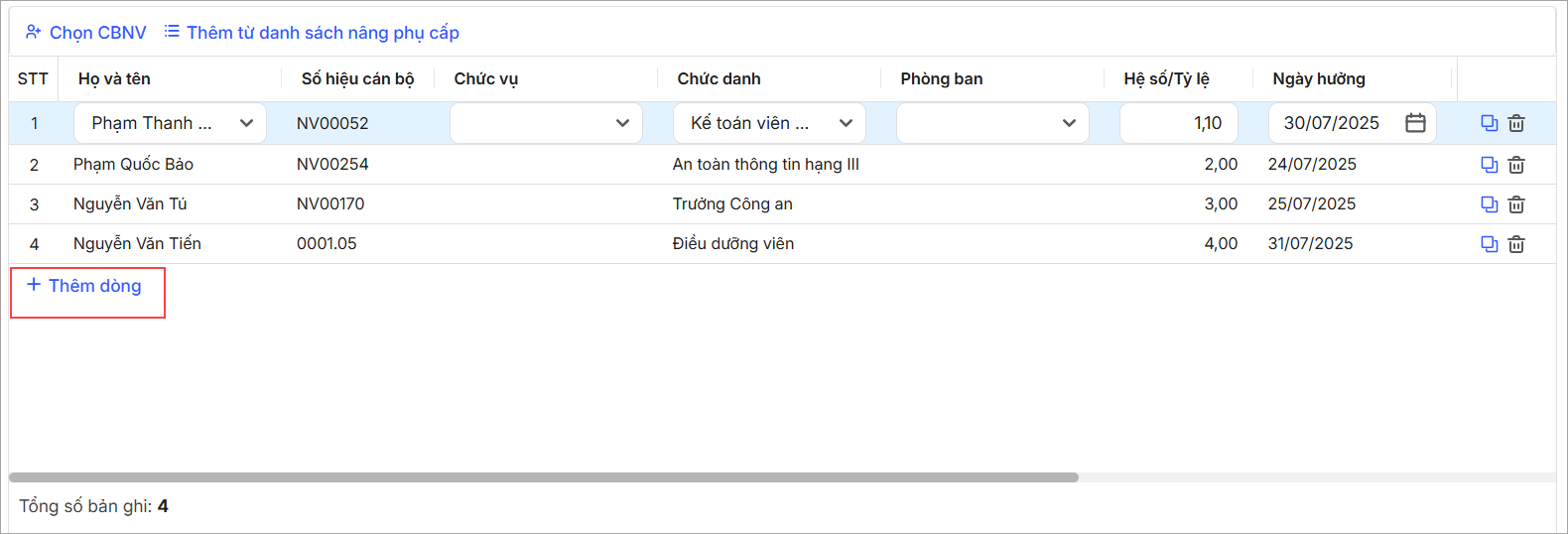The image size is (1568, 534).
Task: Click the horizontal scrollbar thumb
Action: (544, 477)
